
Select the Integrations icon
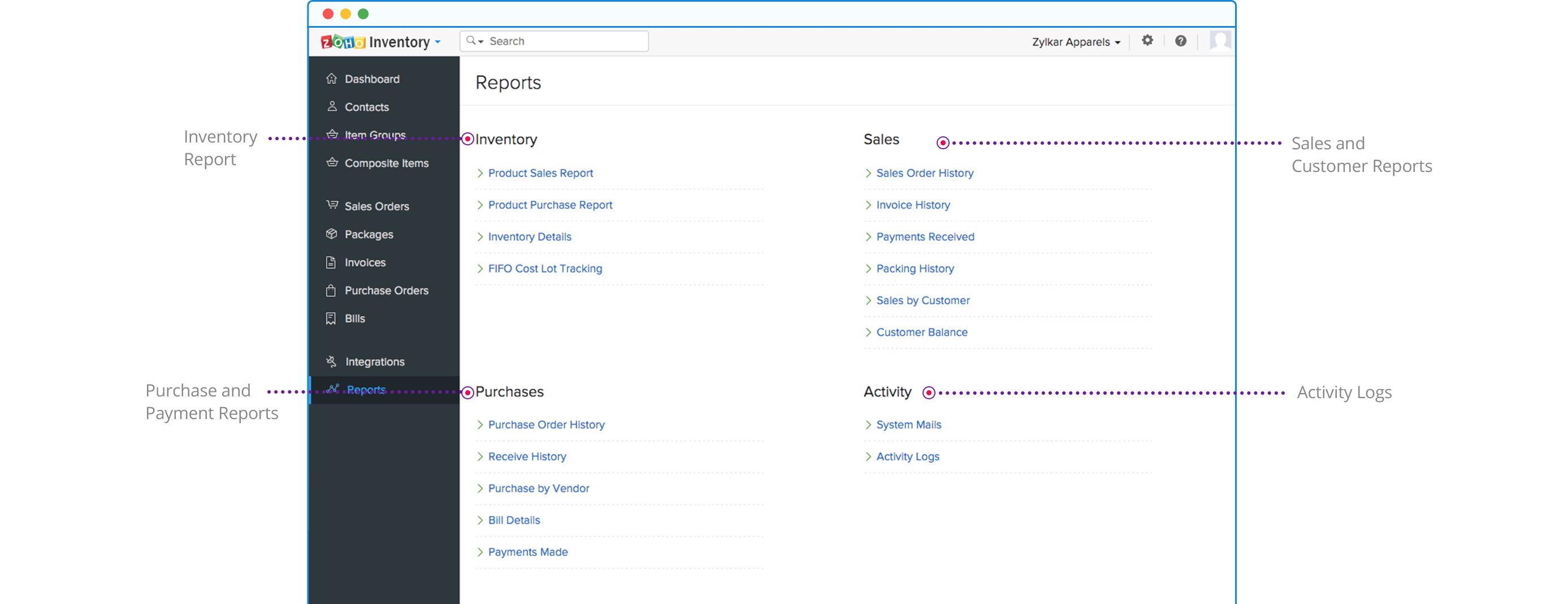coord(332,361)
